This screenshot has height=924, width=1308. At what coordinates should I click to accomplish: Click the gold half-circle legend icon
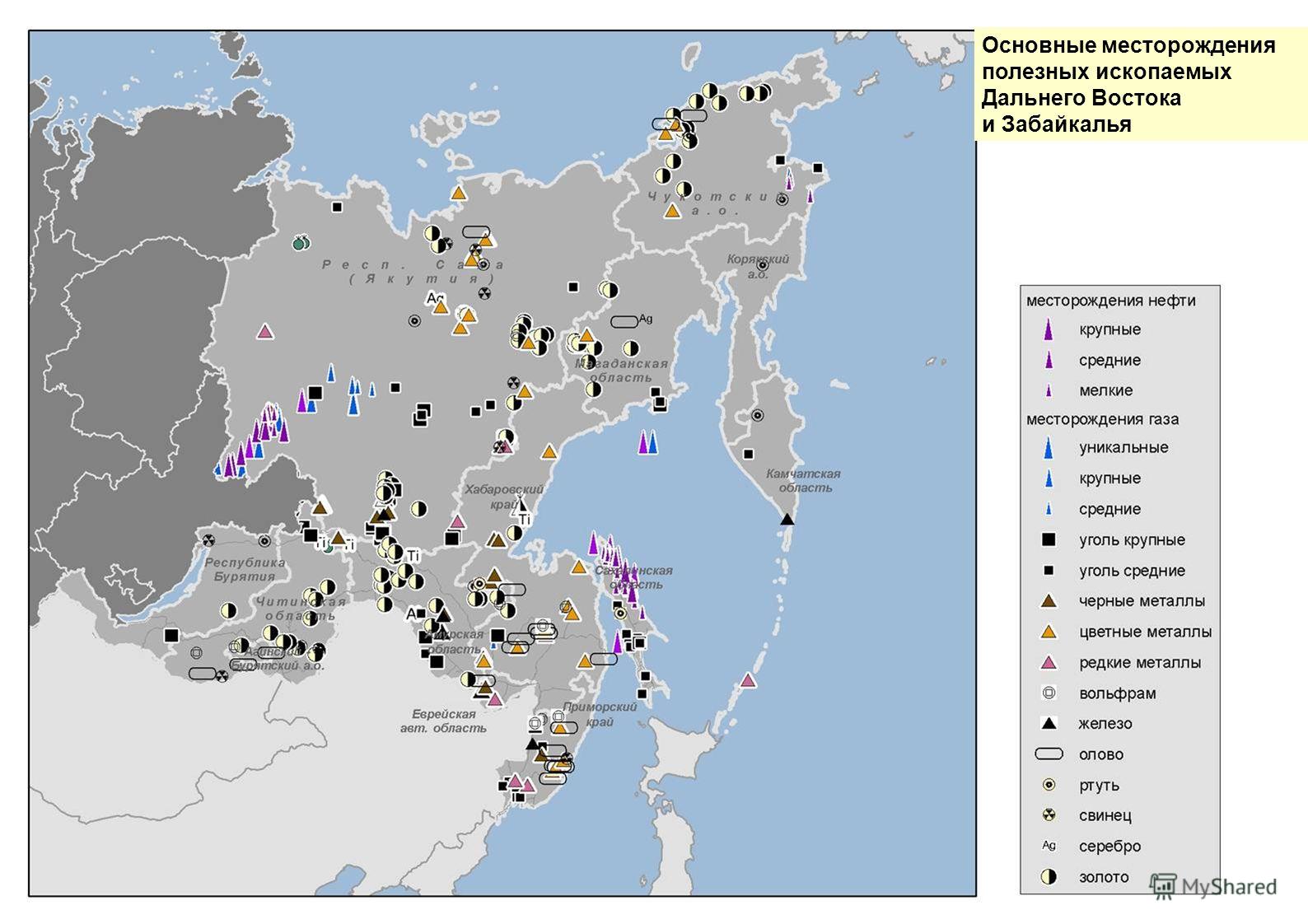(x=1049, y=876)
